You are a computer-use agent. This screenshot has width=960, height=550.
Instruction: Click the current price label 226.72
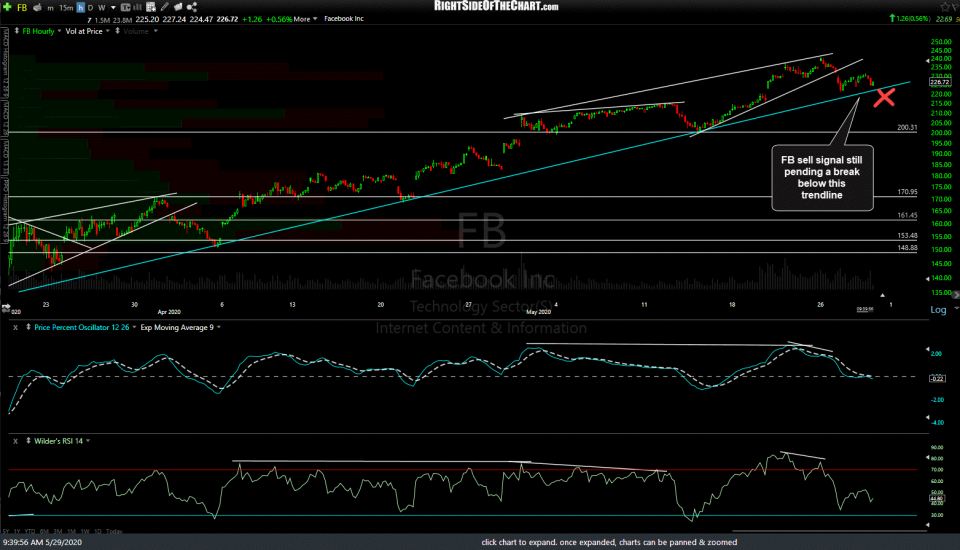(939, 82)
